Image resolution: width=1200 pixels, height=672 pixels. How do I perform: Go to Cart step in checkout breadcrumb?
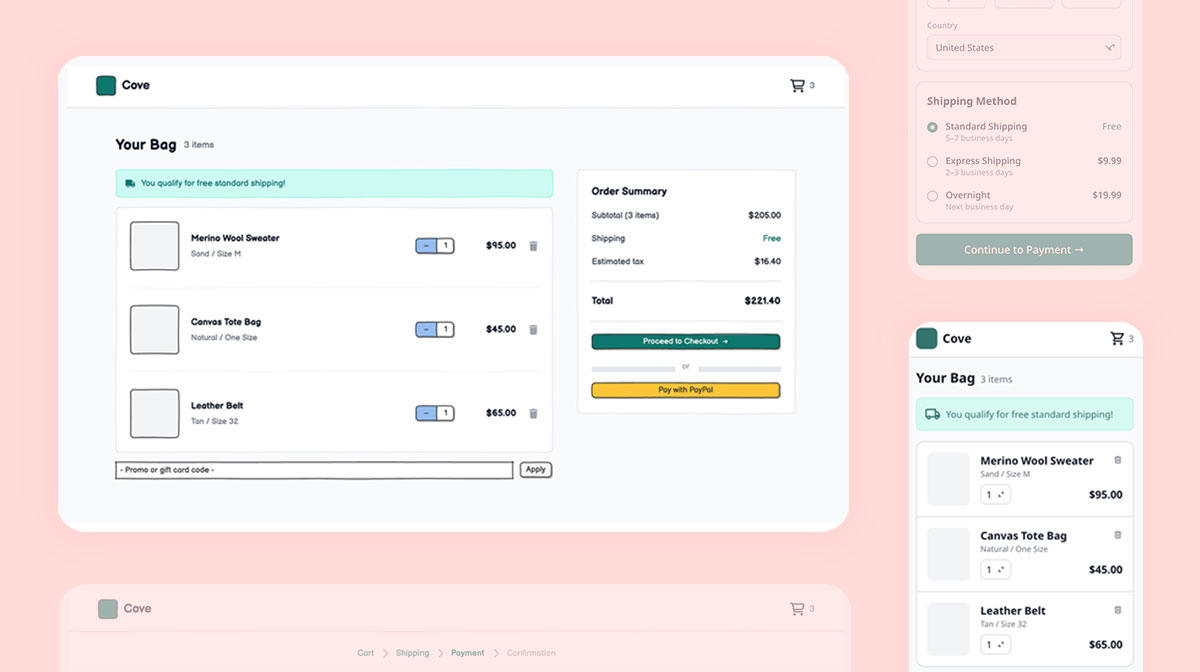coord(366,653)
